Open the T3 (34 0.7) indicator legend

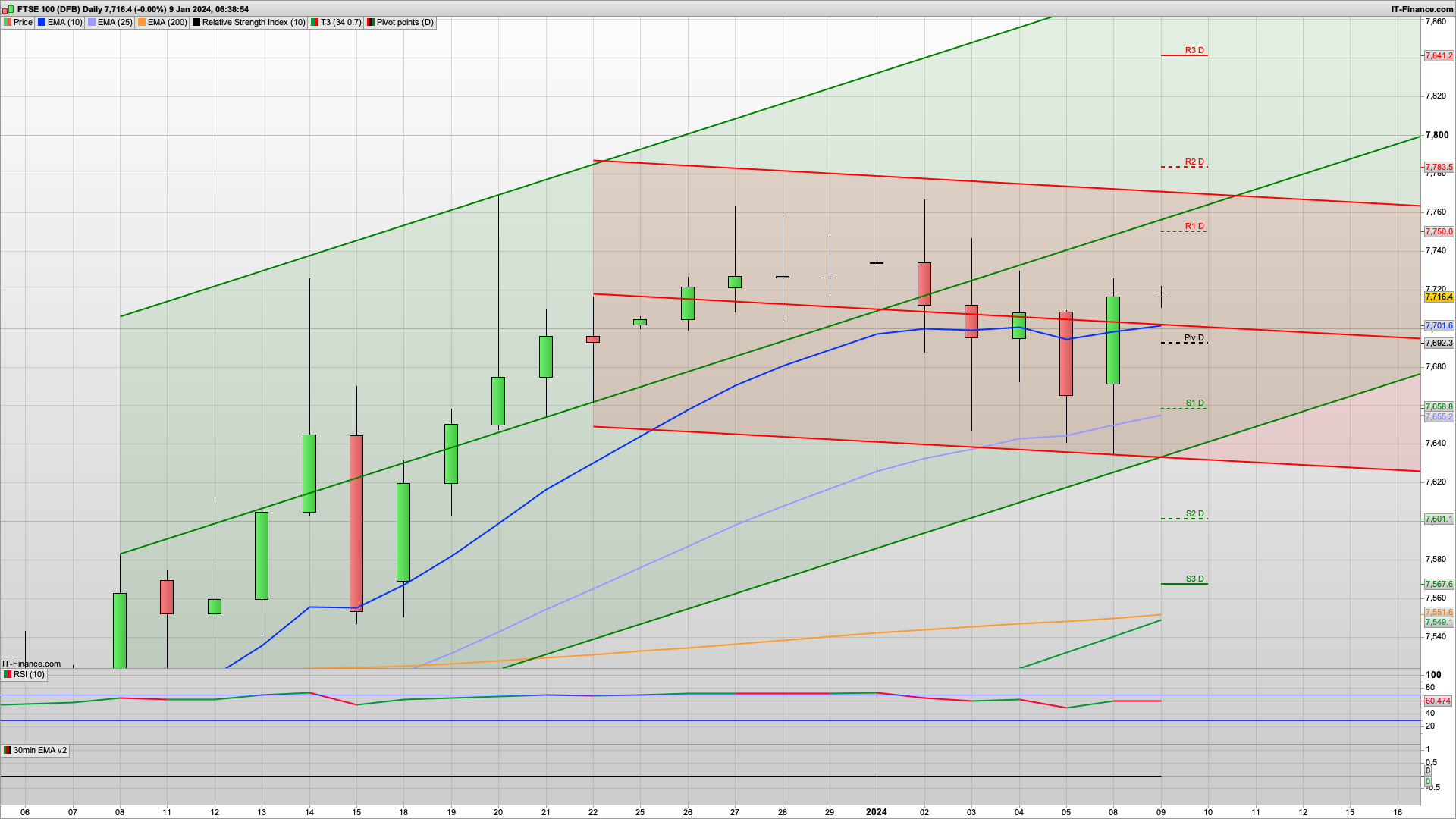[336, 22]
